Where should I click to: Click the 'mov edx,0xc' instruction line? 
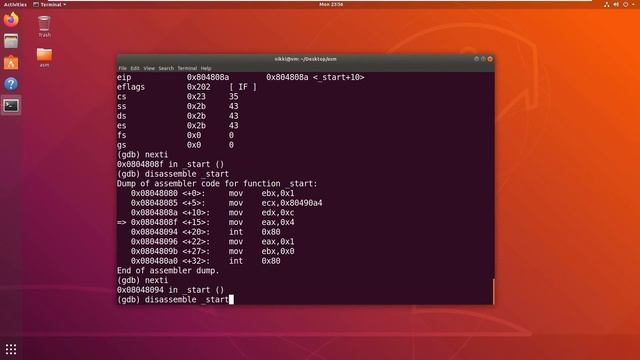[212, 213]
